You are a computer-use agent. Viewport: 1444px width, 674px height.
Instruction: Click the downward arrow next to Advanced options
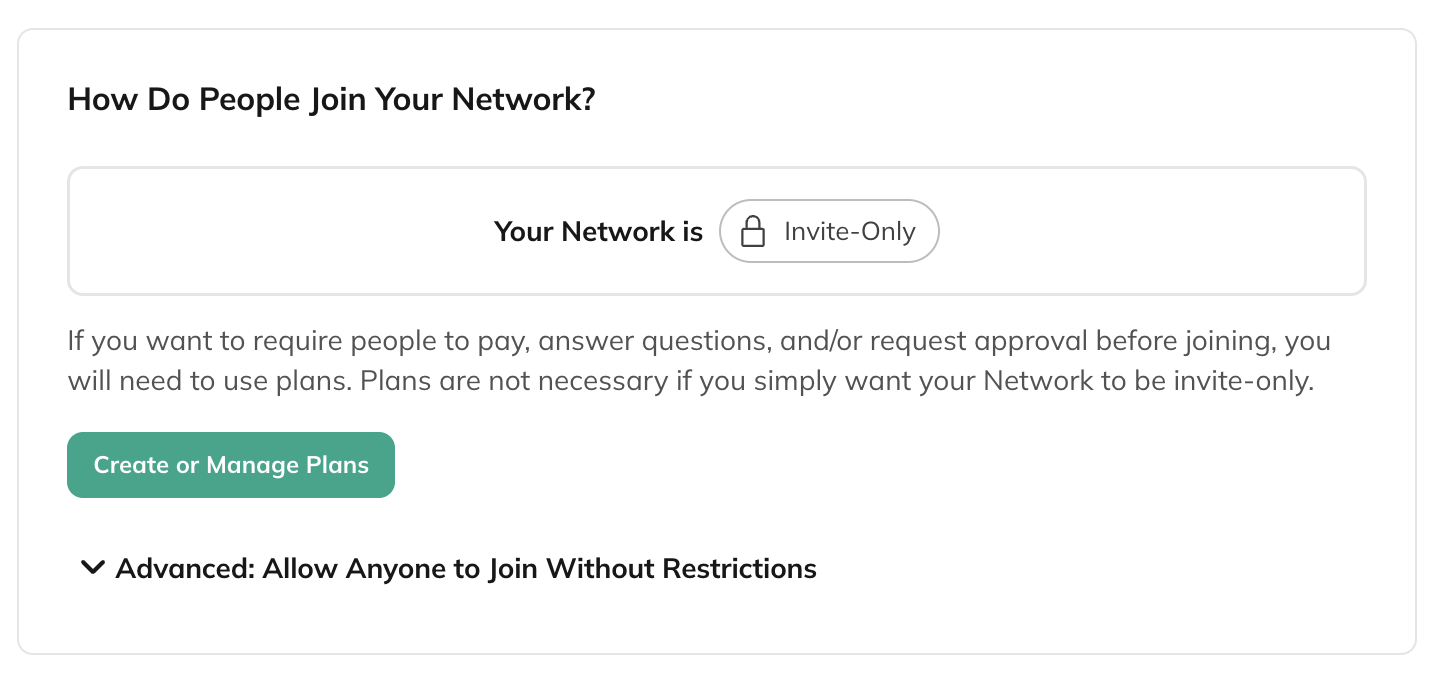(92, 568)
